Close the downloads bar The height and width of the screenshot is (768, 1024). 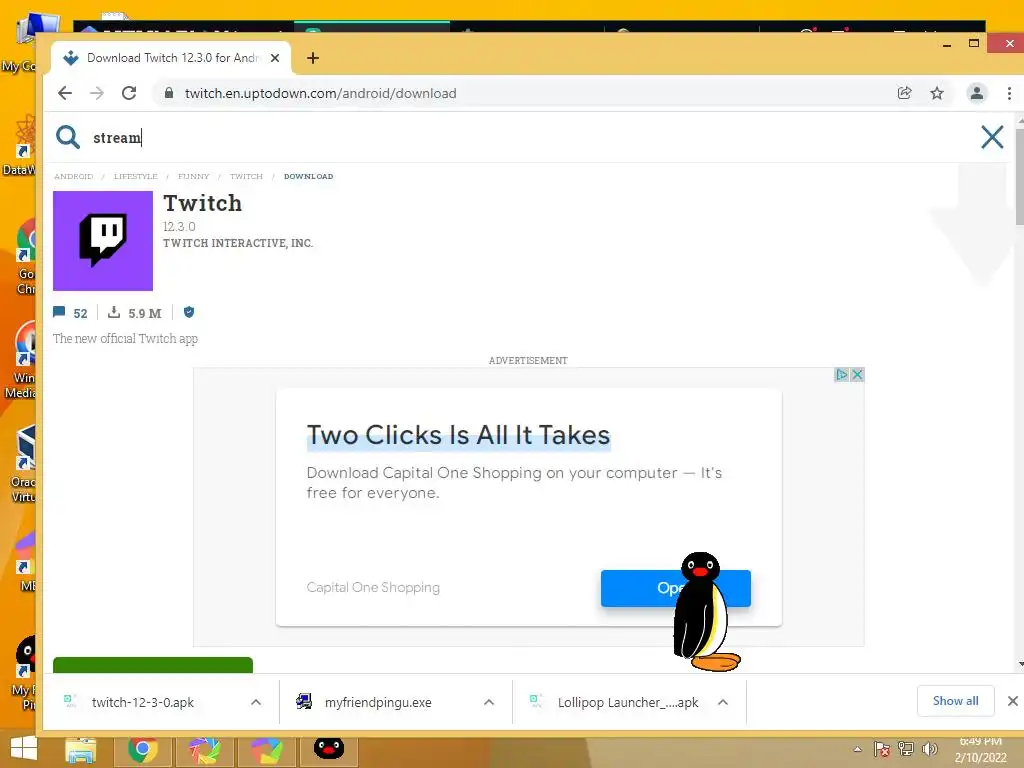(1012, 701)
